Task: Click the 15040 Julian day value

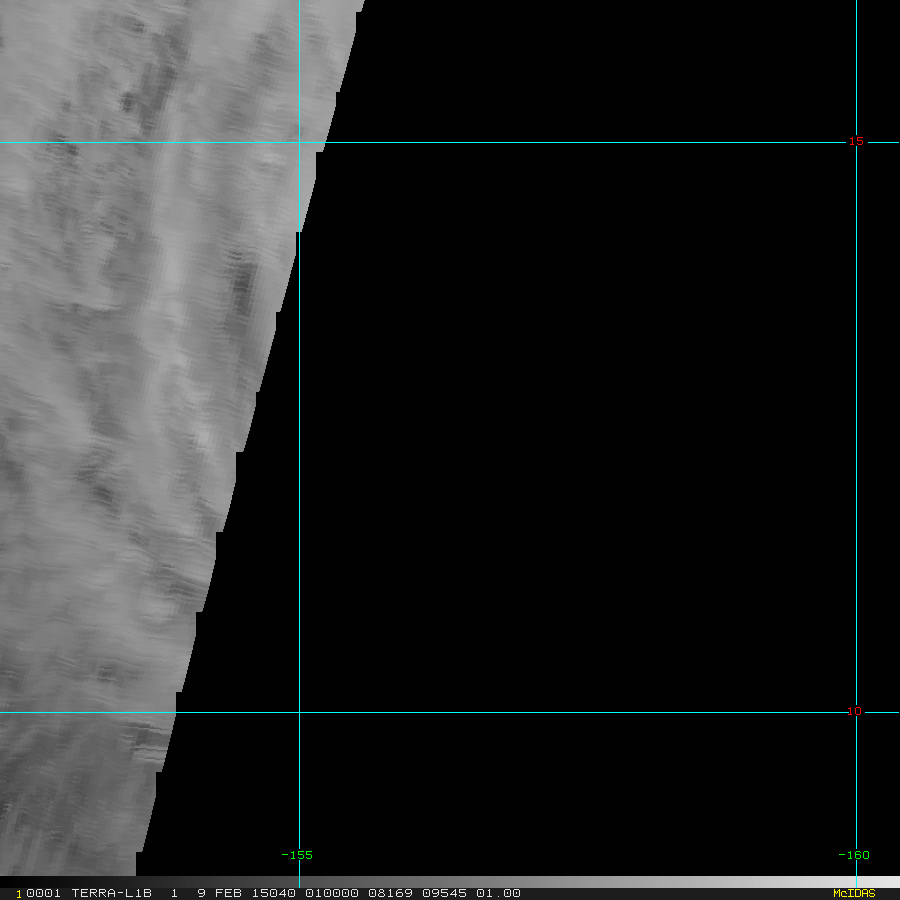Action: [x=275, y=893]
